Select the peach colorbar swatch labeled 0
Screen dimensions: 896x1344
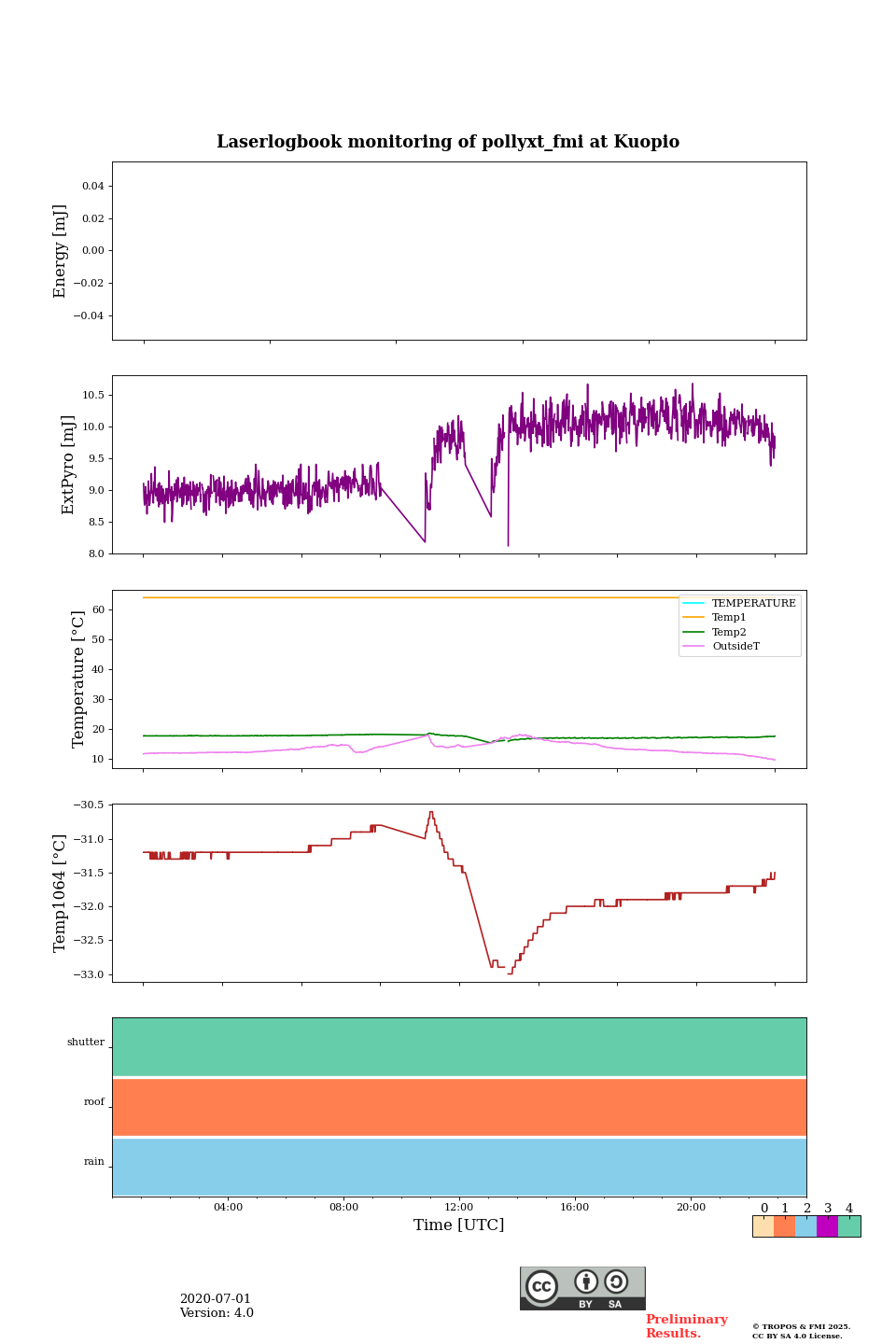(763, 1226)
